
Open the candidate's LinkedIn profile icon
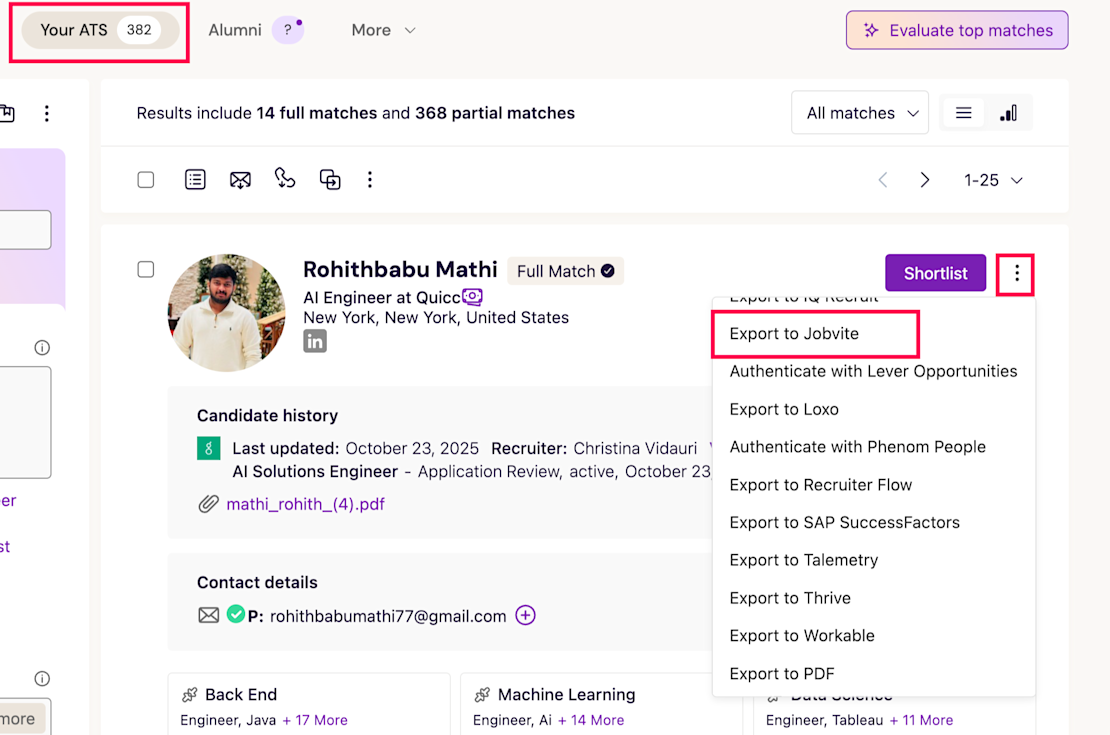[x=315, y=341]
